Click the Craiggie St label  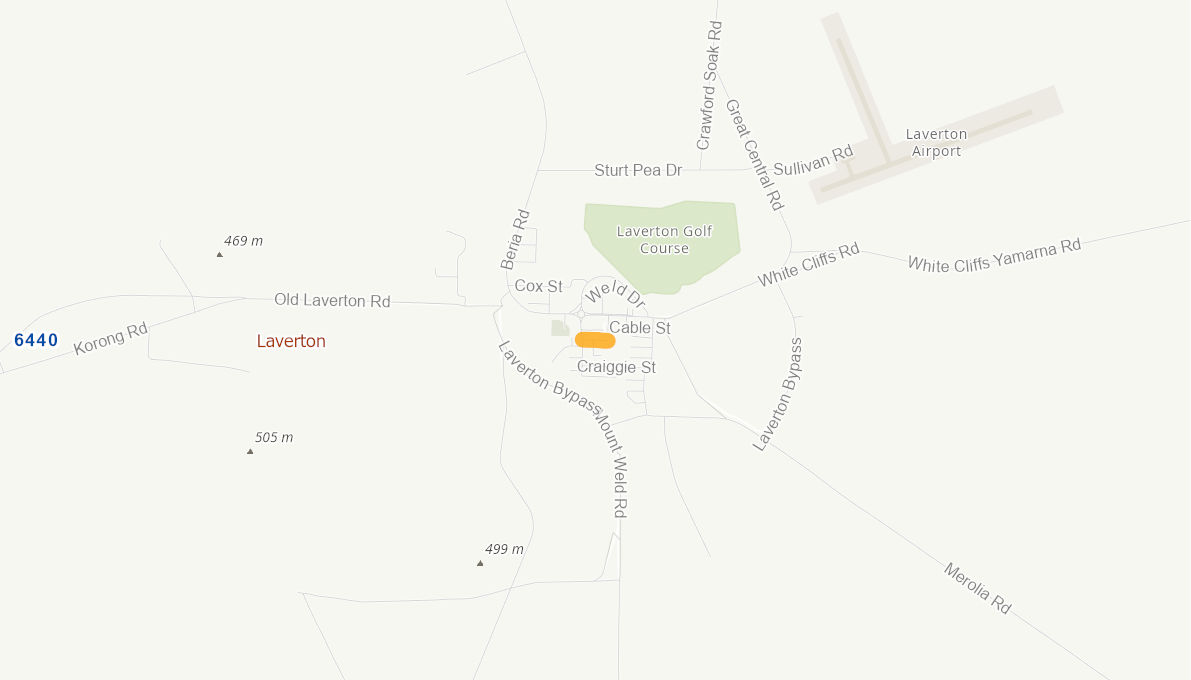pyautogui.click(x=616, y=367)
